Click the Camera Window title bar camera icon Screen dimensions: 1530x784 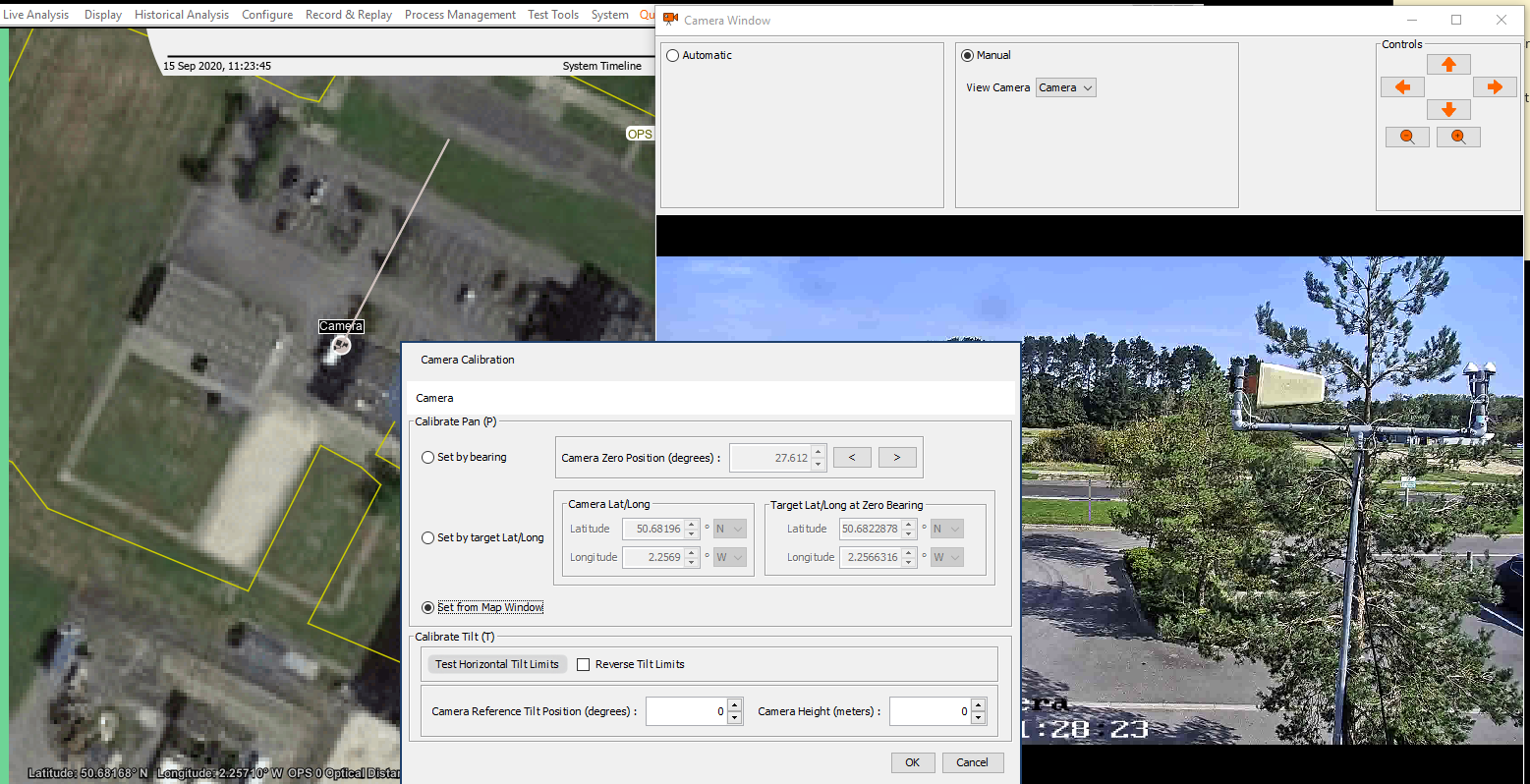click(x=670, y=20)
